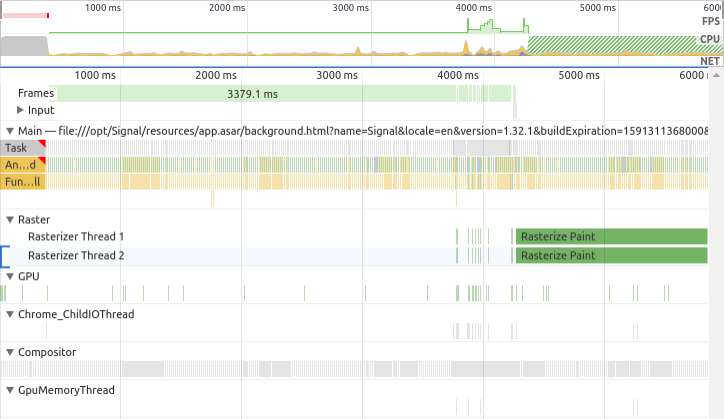This screenshot has height=419, width=724.
Task: Click the 2000 ms overview ruler mark
Action: pyautogui.click(x=227, y=8)
